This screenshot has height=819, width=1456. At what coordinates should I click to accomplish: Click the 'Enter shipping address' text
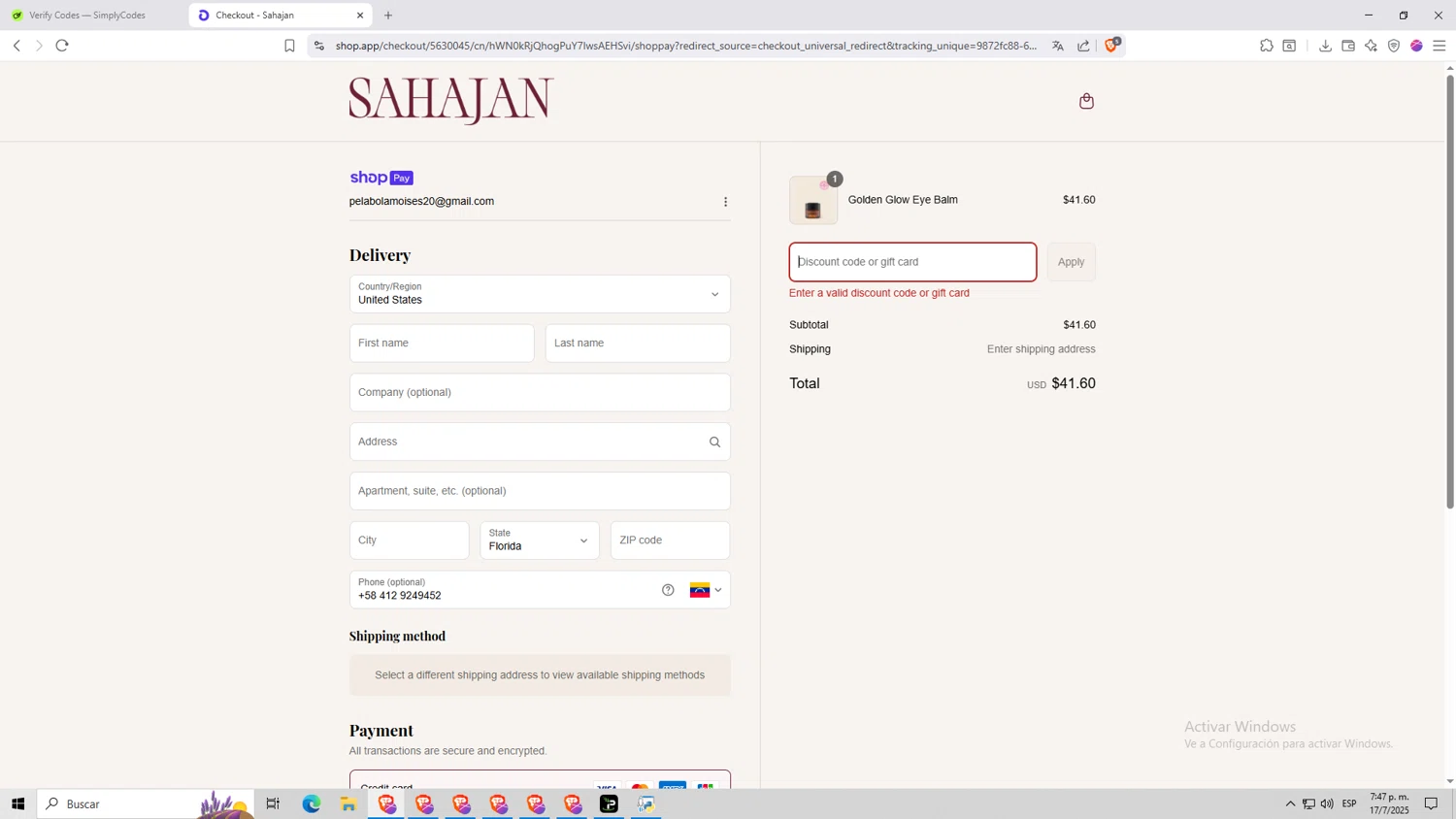[x=1041, y=349]
